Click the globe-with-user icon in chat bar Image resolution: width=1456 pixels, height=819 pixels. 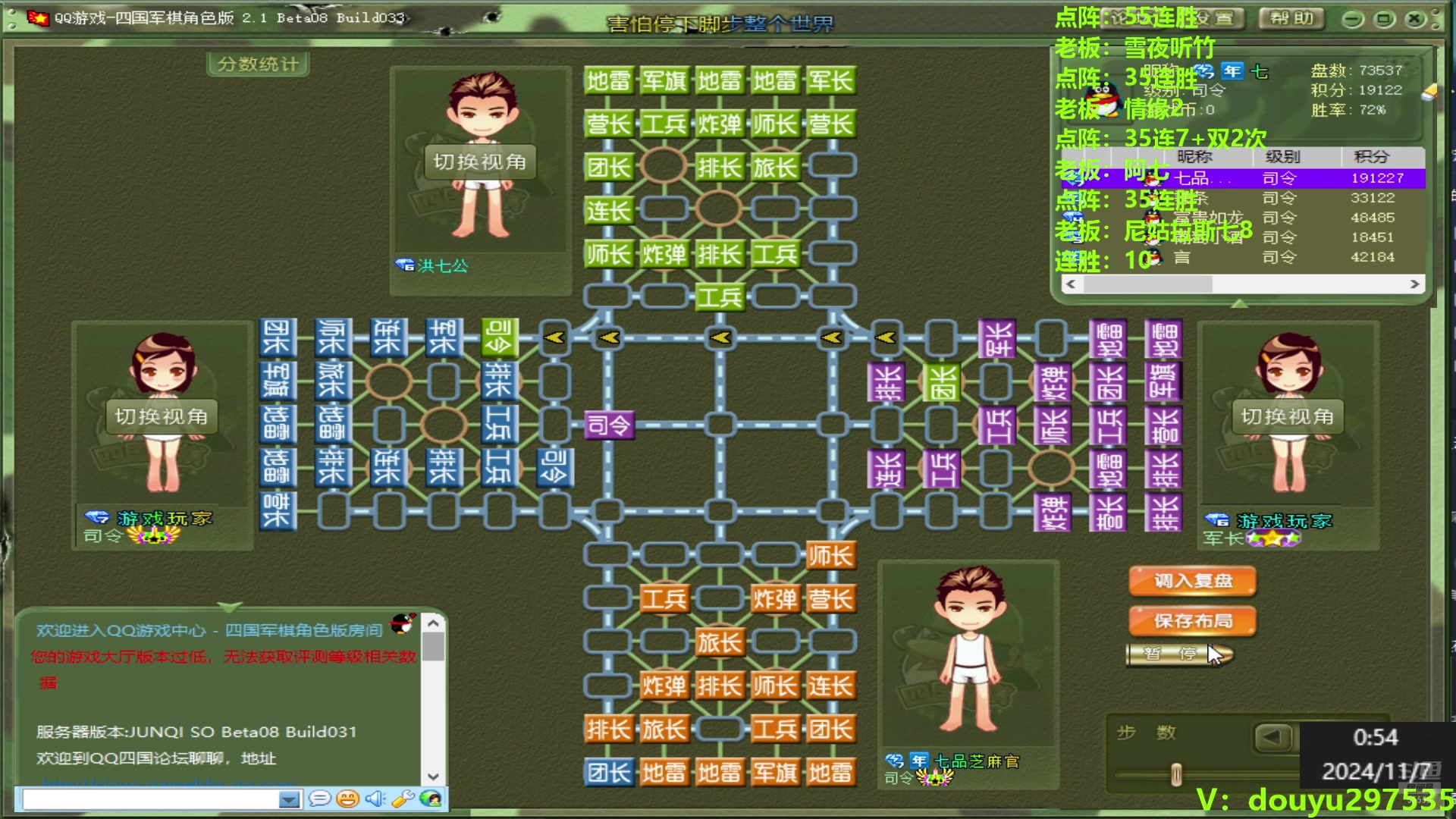430,799
